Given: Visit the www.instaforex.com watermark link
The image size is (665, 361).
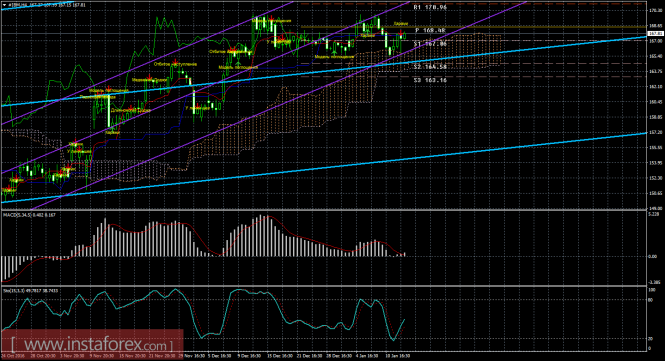Looking at the screenshot, I should pos(92,344).
